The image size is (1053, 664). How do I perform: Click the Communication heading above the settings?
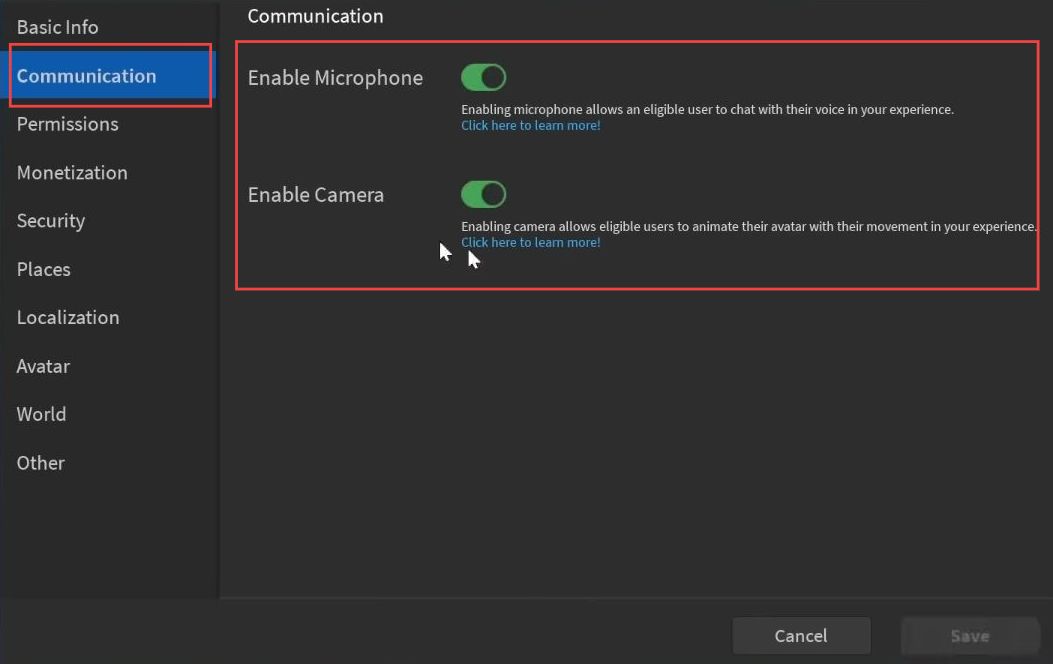coord(315,16)
